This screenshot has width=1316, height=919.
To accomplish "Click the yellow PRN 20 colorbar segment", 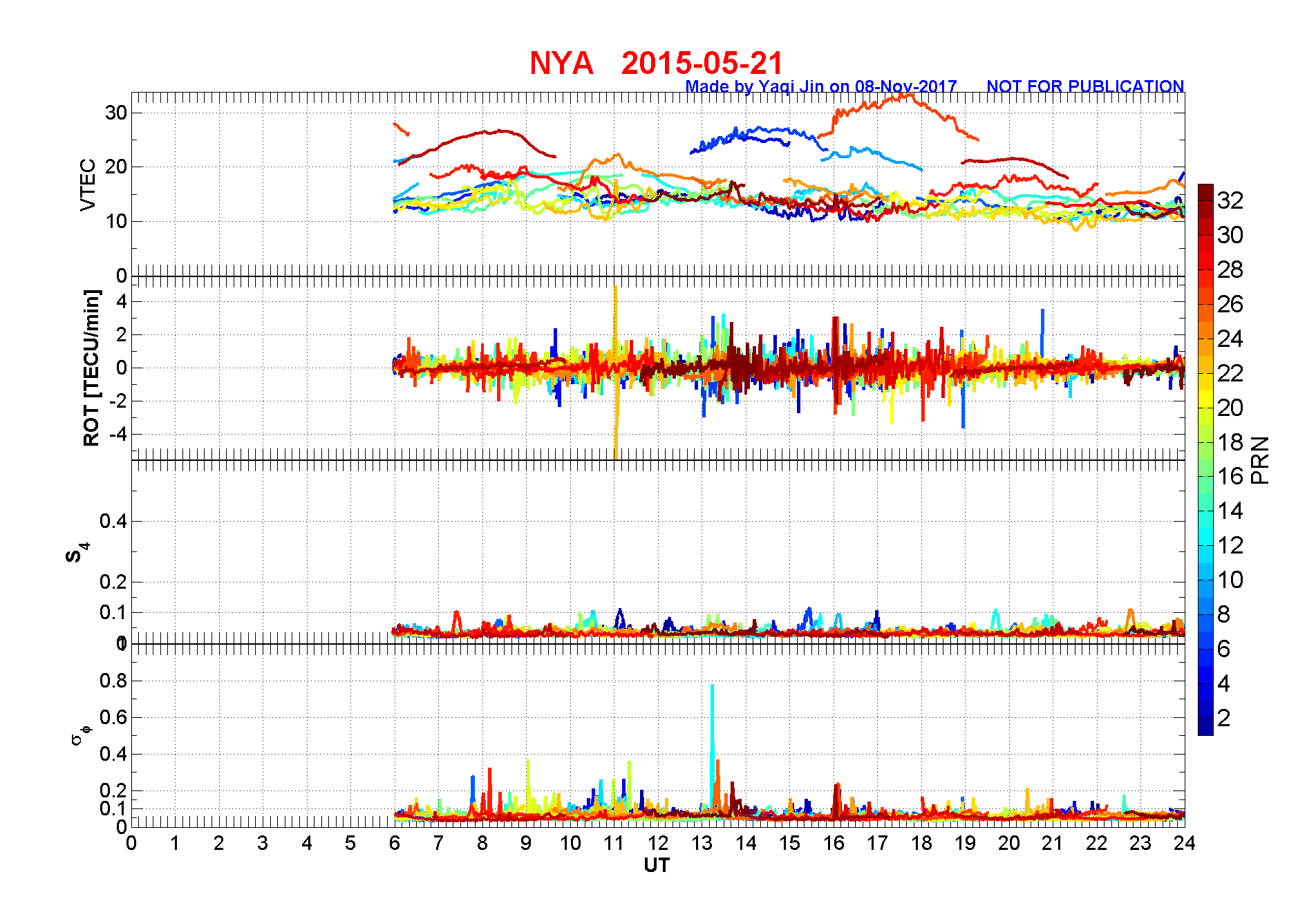I will 1205,399.
